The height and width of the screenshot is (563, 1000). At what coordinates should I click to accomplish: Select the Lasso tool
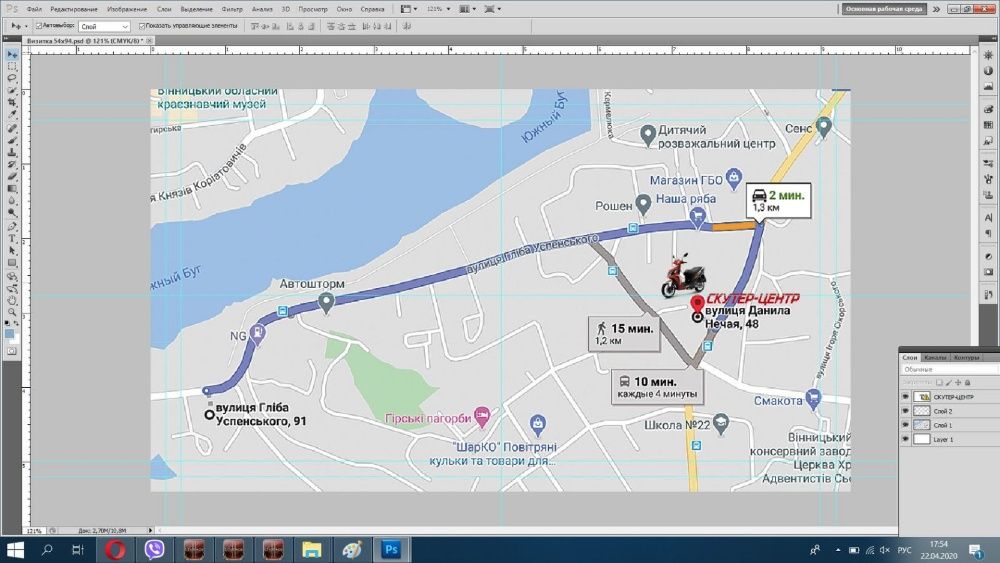pyautogui.click(x=12, y=78)
